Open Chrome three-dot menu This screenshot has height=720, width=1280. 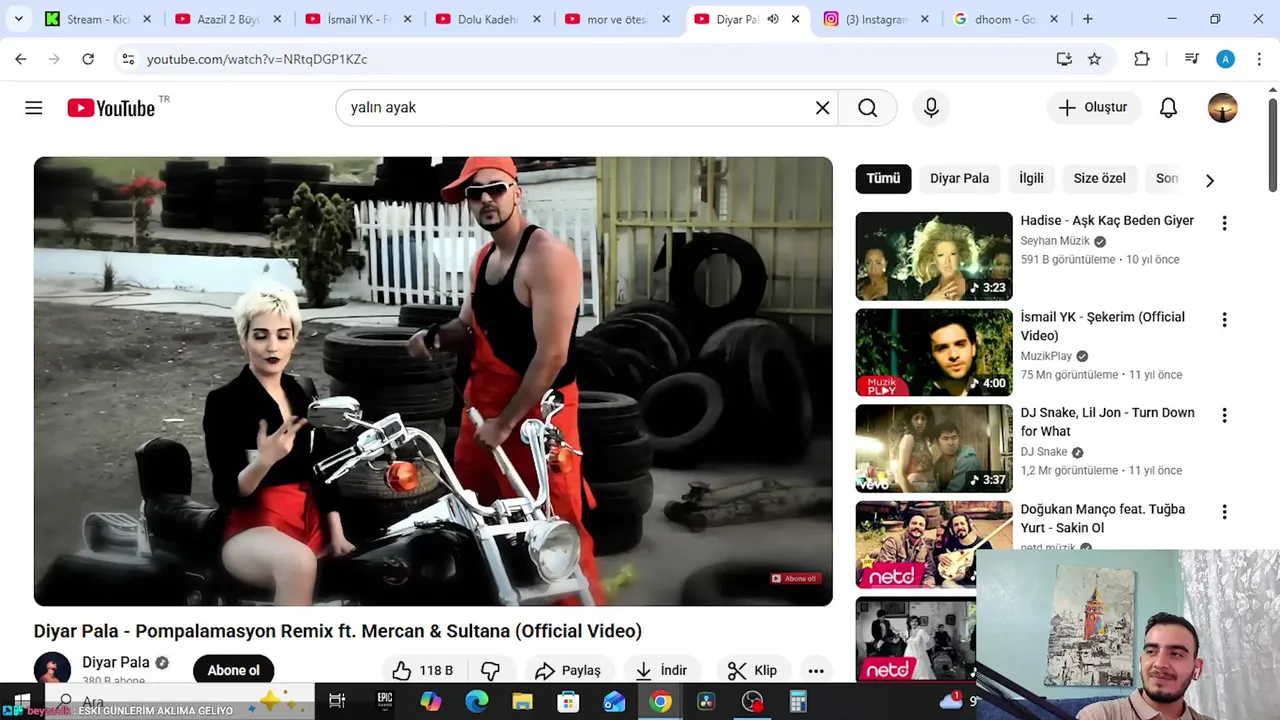[1258, 59]
